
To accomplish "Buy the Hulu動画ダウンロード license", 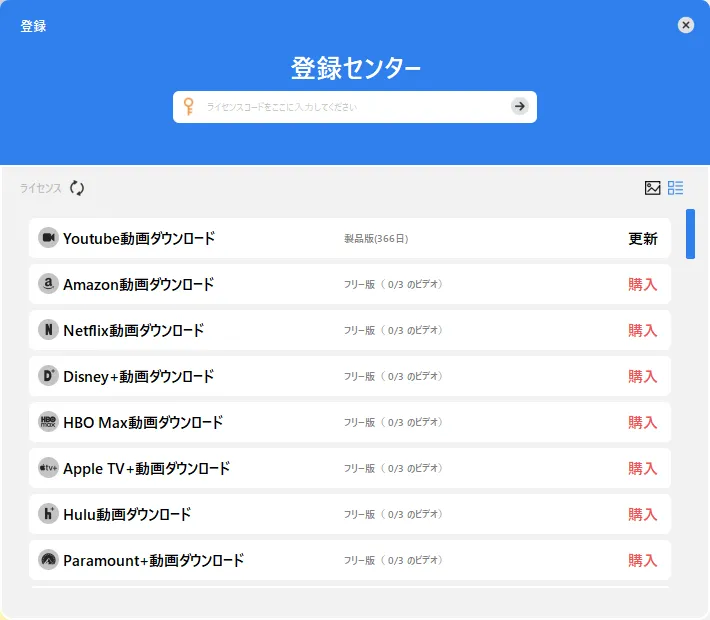I will pyautogui.click(x=642, y=514).
